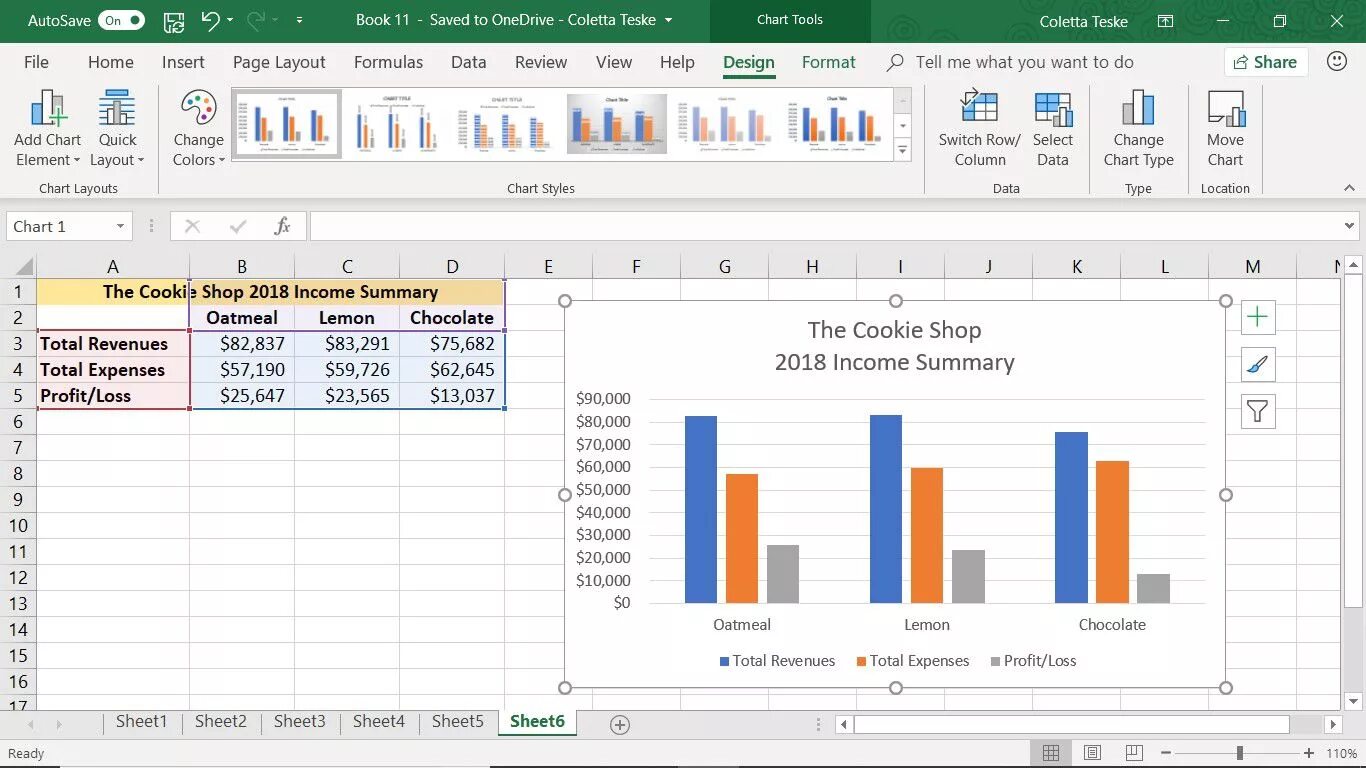Screen dimensions: 1366x768
Task: Switch to Sheet1 tab
Action: [x=141, y=721]
